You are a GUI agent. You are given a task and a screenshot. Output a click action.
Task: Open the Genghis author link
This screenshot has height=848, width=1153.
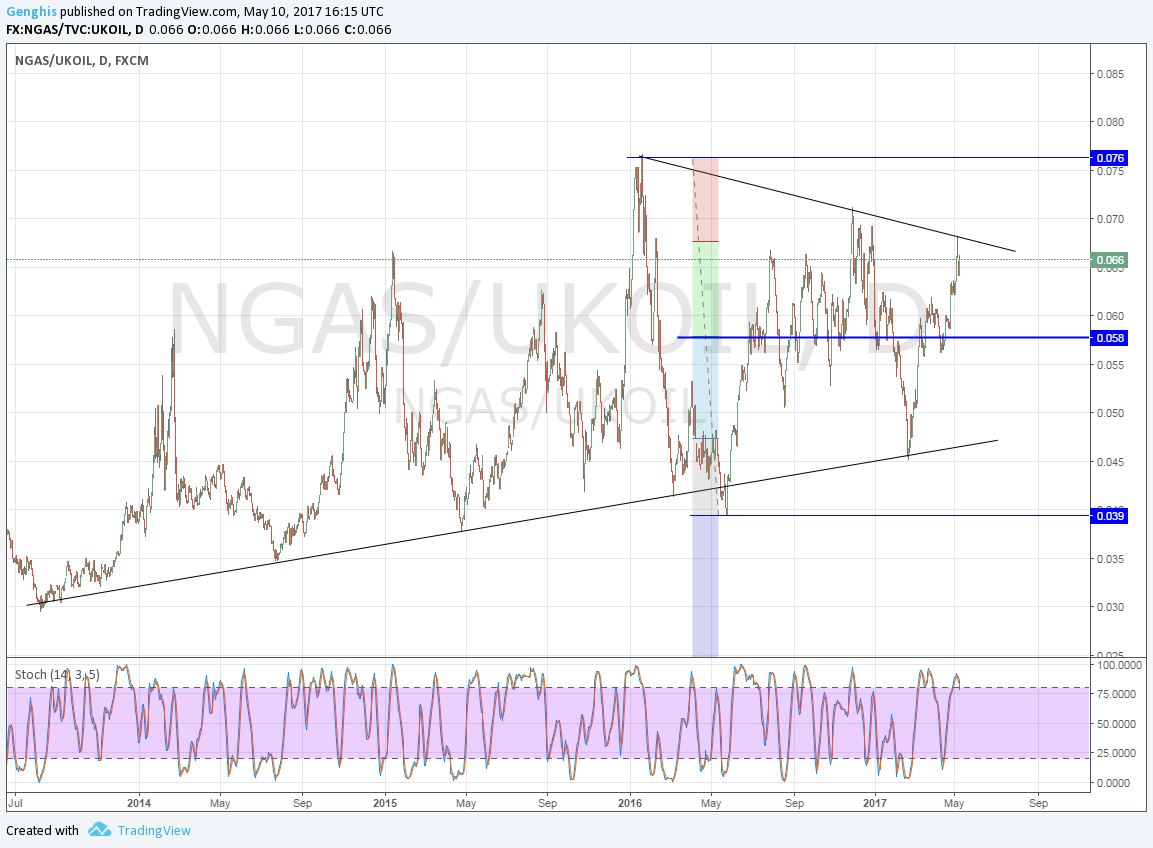tap(32, 12)
